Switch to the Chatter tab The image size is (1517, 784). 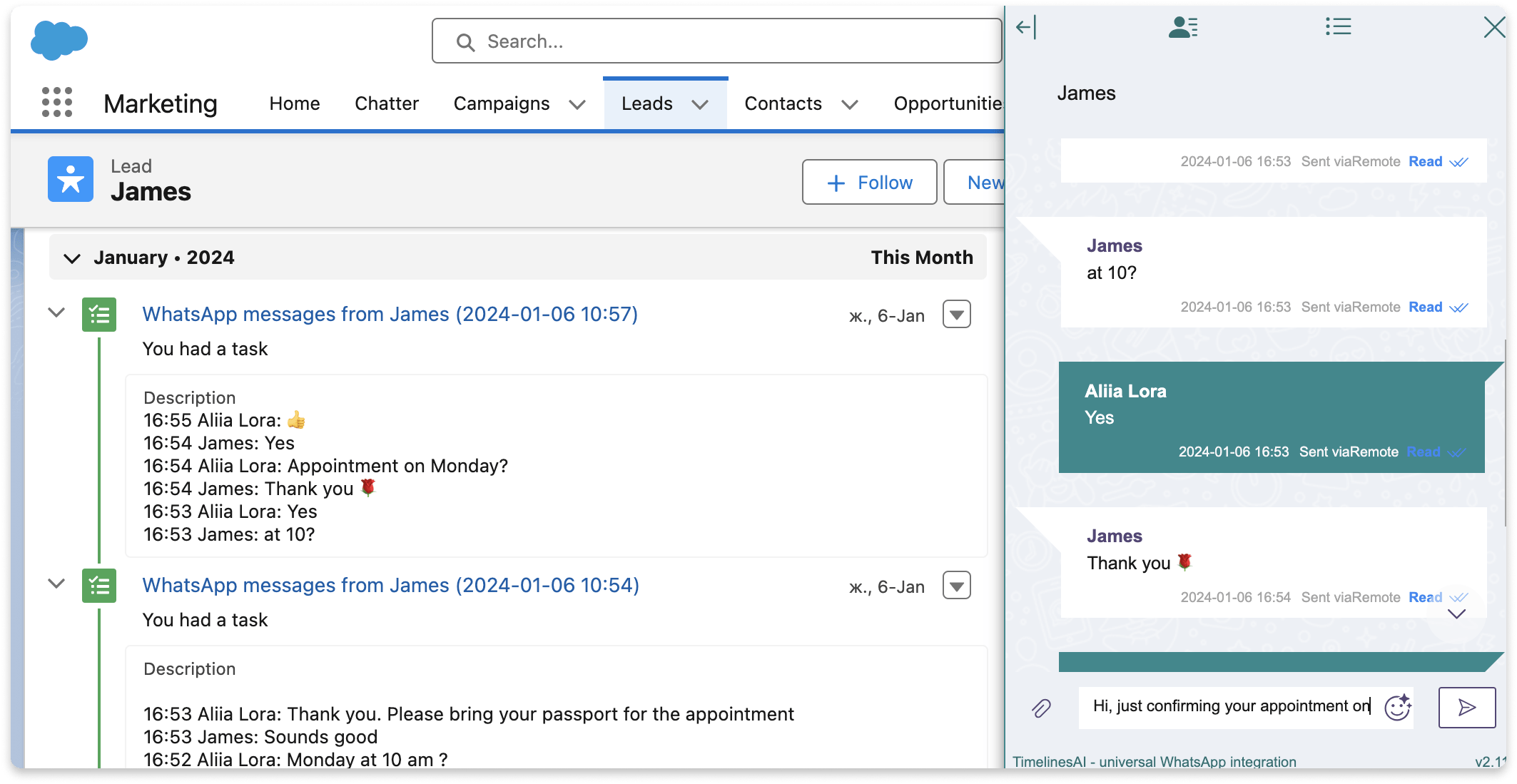click(x=386, y=103)
